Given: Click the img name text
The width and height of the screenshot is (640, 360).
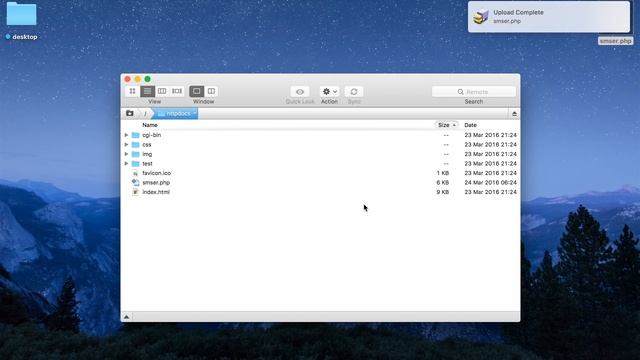Looking at the screenshot, I should point(147,154).
